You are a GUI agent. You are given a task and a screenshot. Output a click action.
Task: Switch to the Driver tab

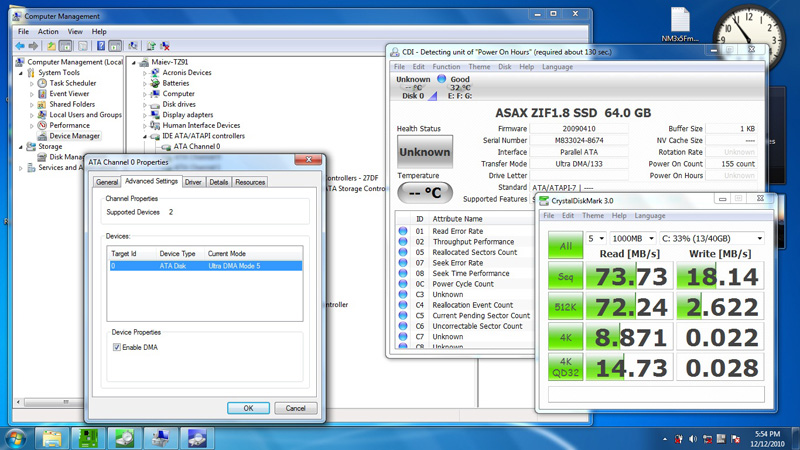[x=193, y=182]
